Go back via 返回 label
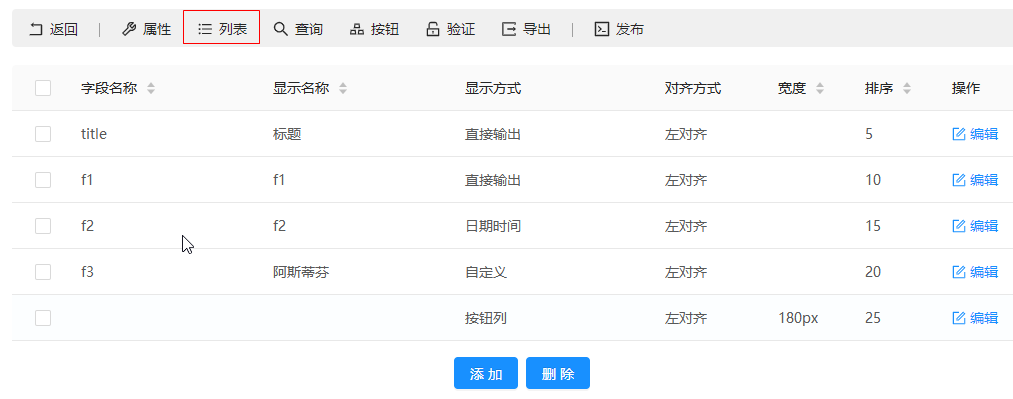Viewport: 1013px width, 399px height. (x=64, y=29)
